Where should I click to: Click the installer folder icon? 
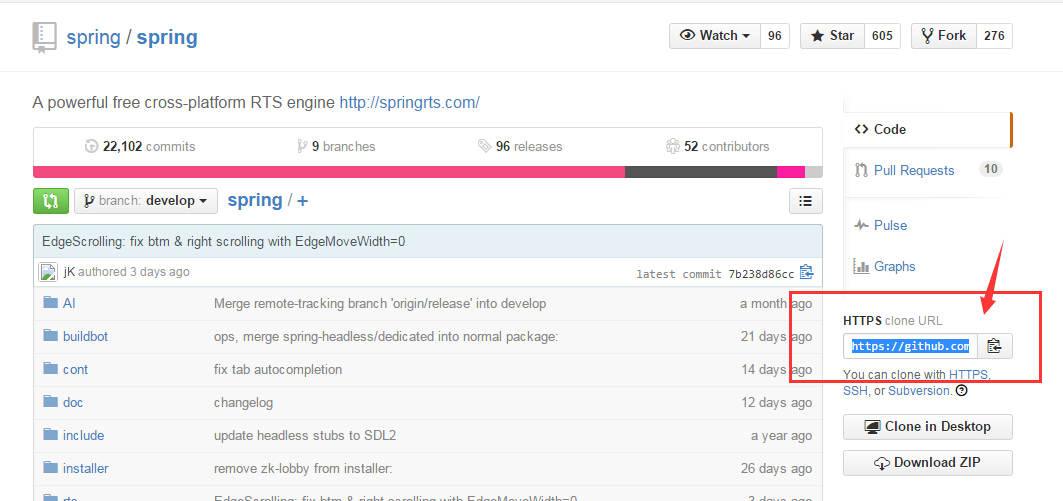(51, 466)
